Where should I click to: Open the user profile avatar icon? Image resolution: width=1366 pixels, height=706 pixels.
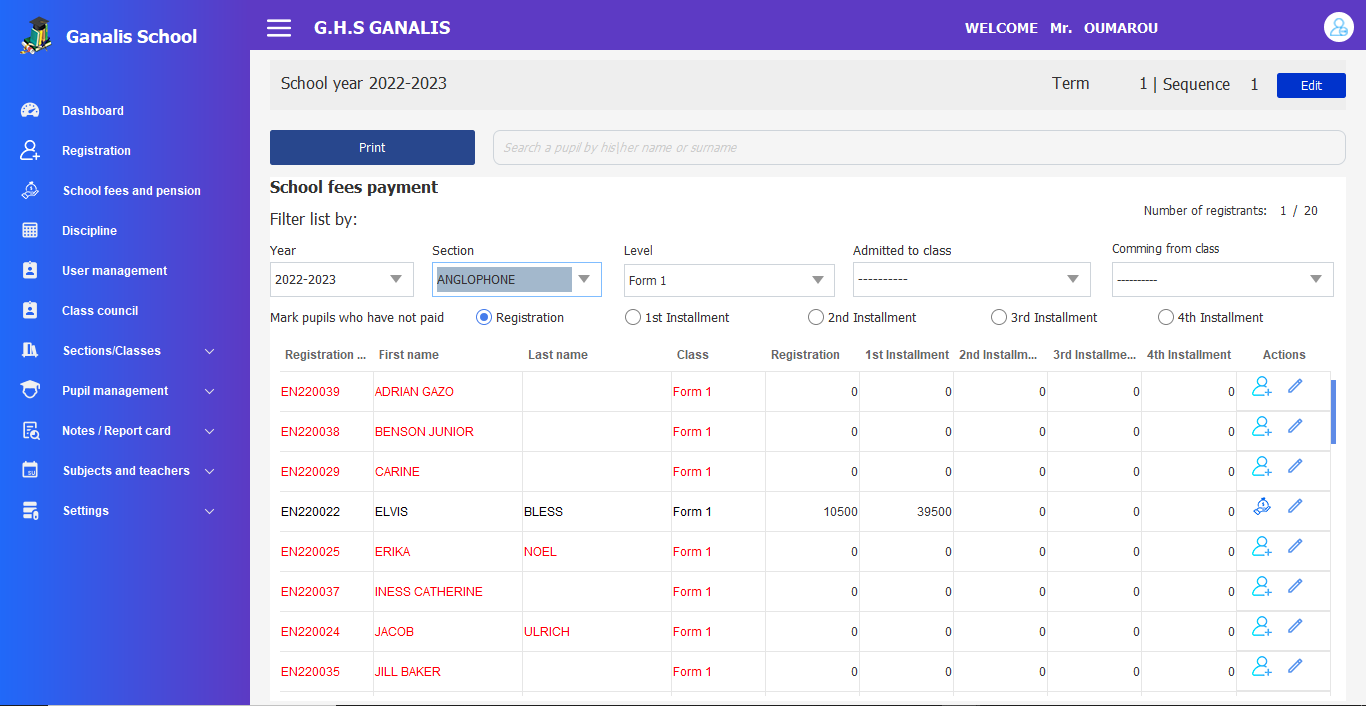1338,27
